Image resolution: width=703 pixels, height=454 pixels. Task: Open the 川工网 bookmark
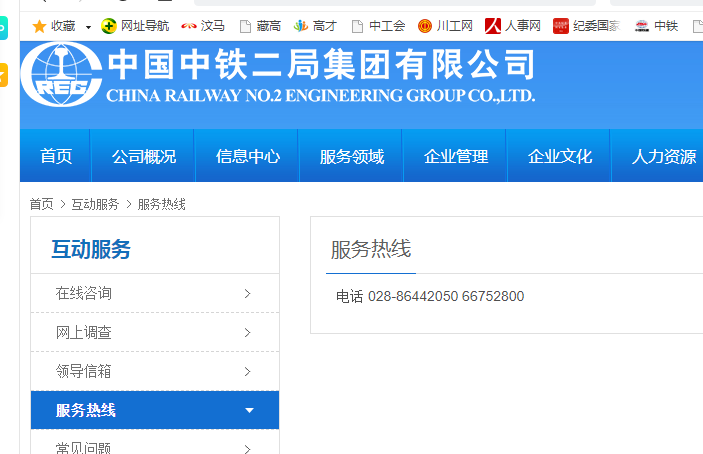click(445, 26)
